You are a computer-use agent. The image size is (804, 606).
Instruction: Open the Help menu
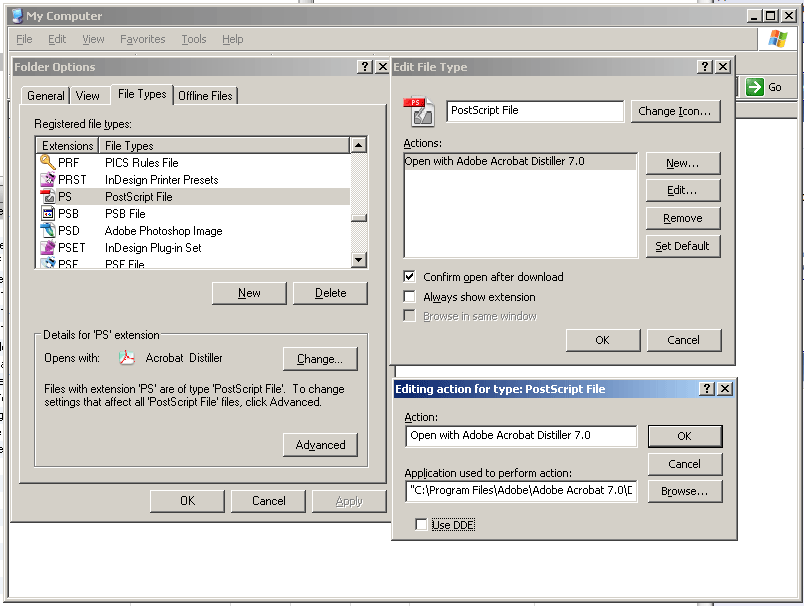(x=233, y=39)
